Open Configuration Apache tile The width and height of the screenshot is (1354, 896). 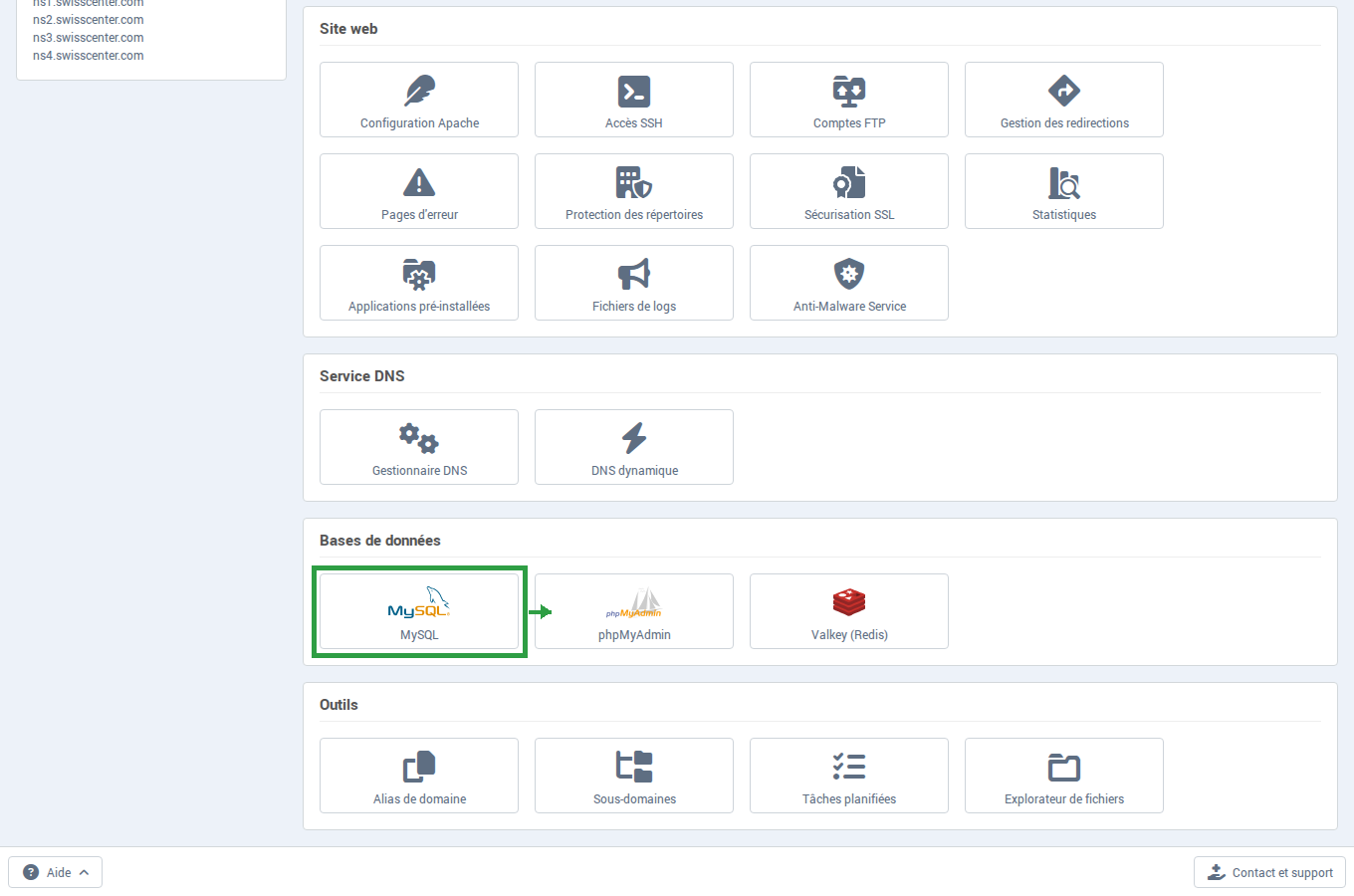pyautogui.click(x=419, y=100)
